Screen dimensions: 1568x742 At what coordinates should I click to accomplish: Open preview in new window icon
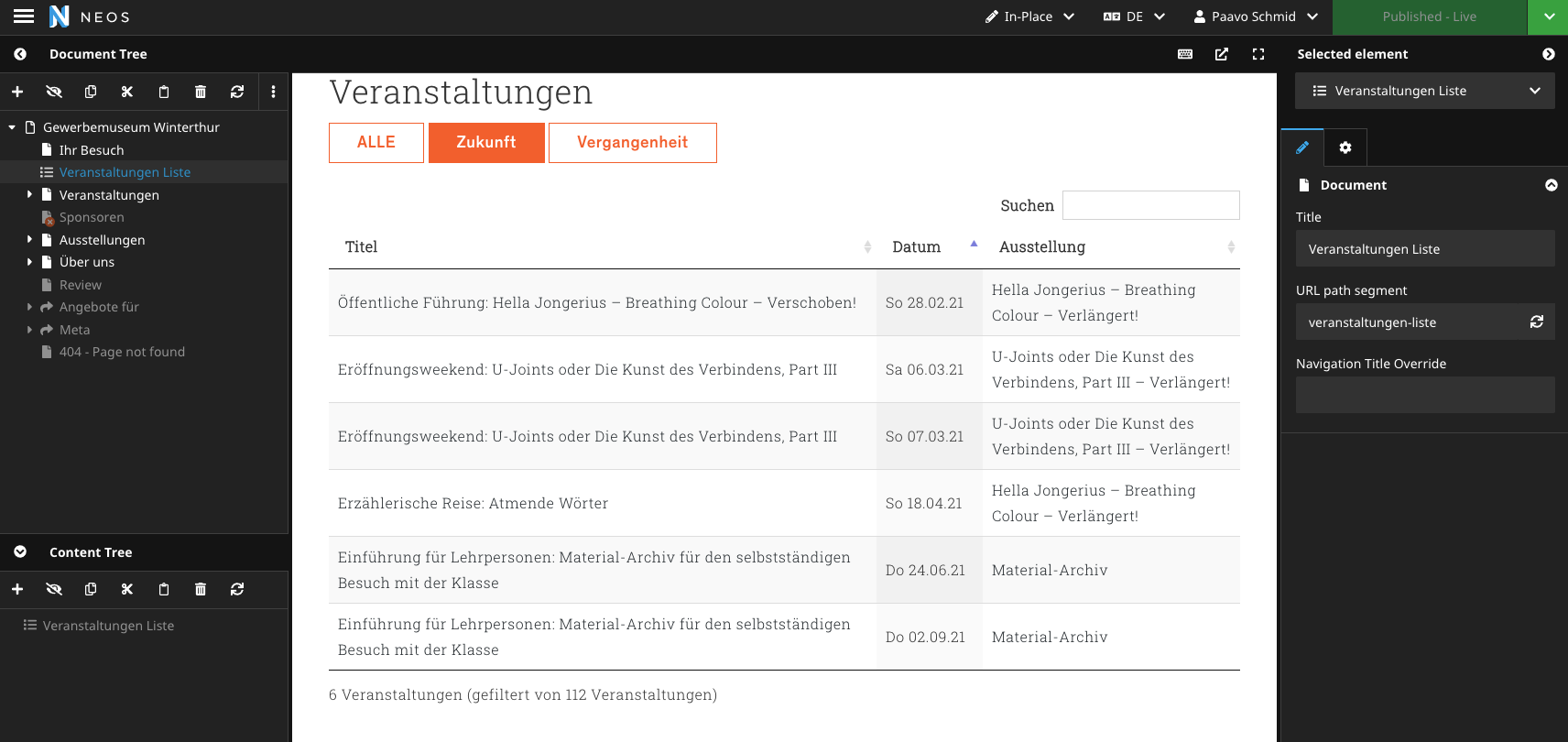[x=1222, y=54]
